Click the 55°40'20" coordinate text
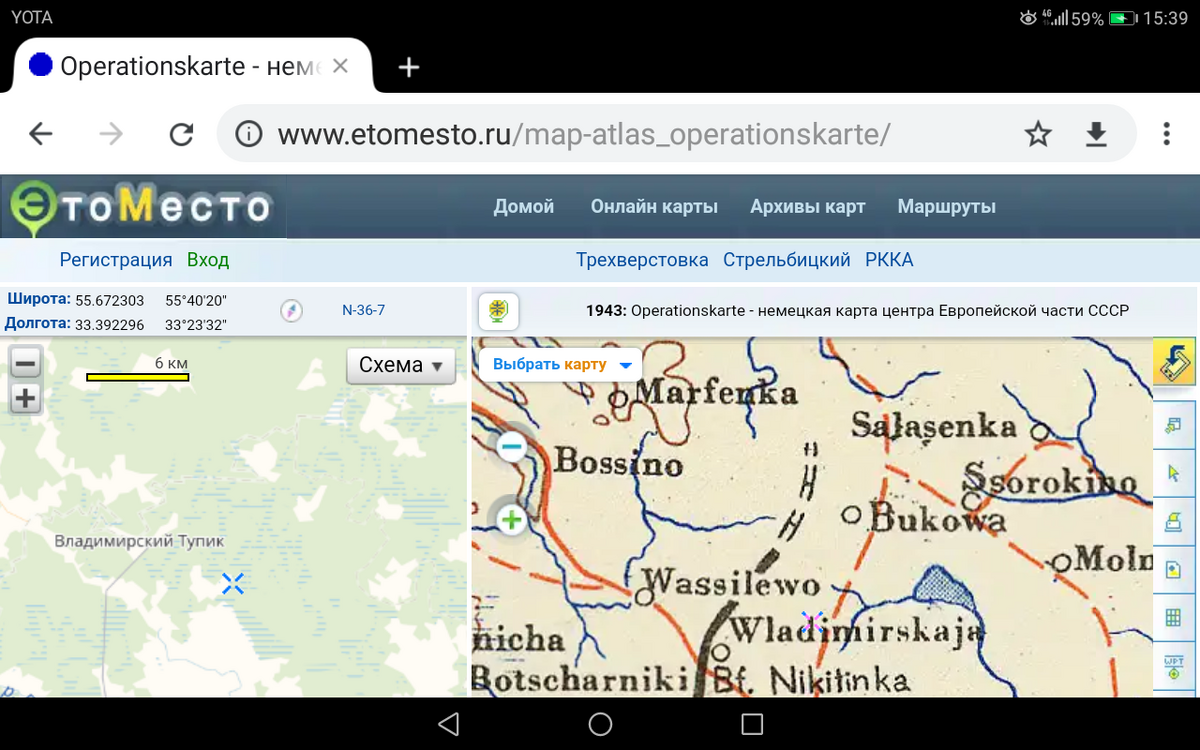Screen dimensions: 1200x750 pyautogui.click(x=196, y=300)
